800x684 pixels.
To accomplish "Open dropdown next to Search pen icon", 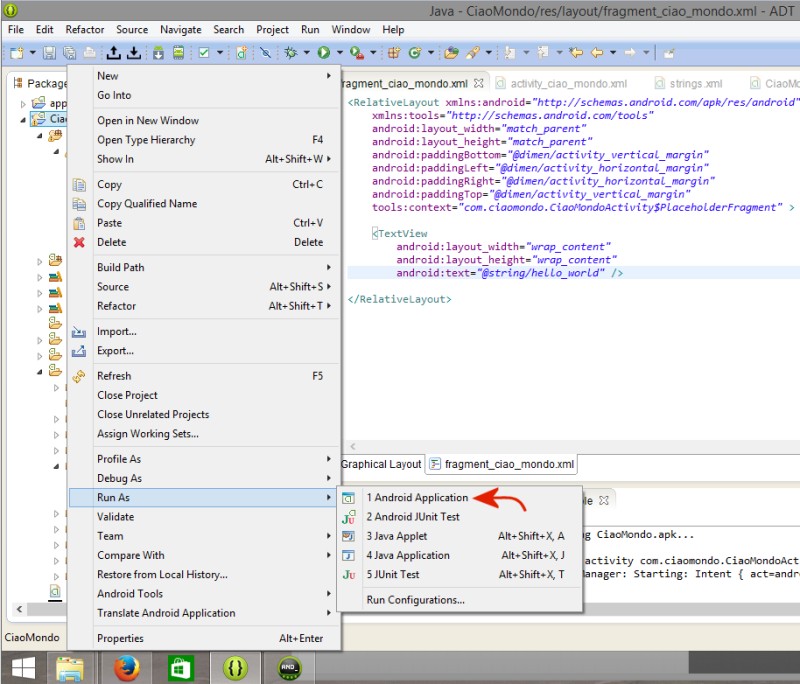I will (x=488, y=53).
